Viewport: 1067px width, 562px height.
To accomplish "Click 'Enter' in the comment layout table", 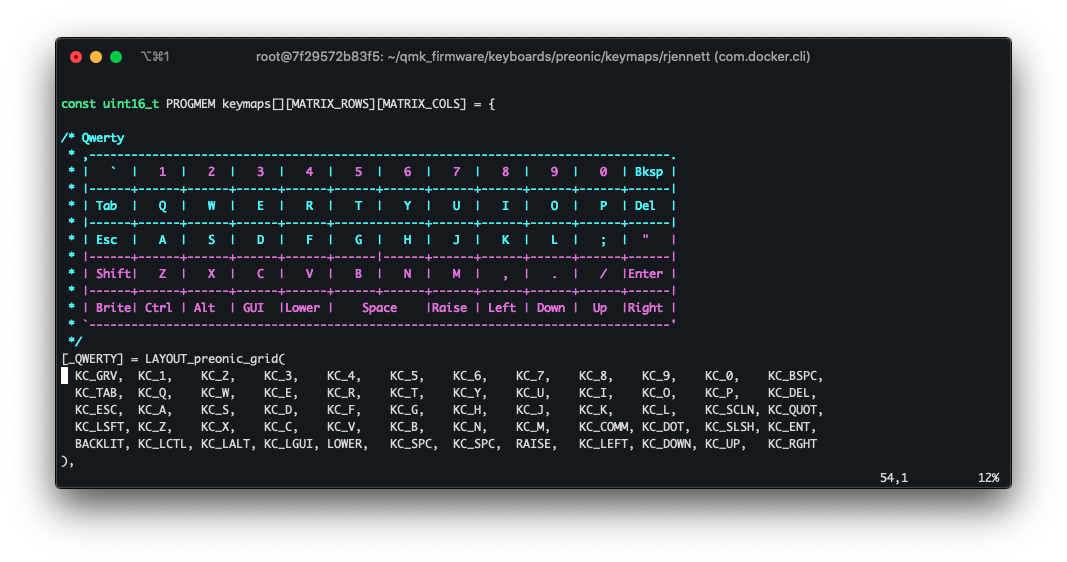I will 645,274.
